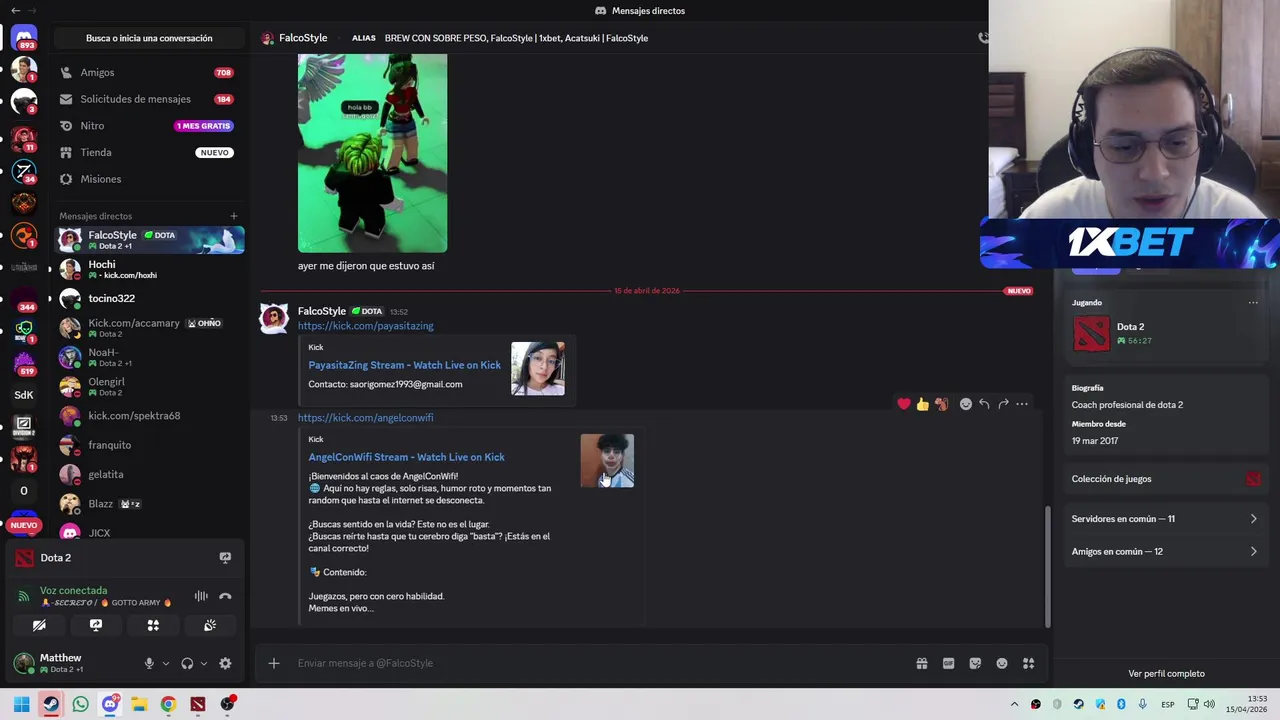The width and height of the screenshot is (1280, 720).
Task: View AngelConWifi embed thumbnail
Action: tap(607, 461)
